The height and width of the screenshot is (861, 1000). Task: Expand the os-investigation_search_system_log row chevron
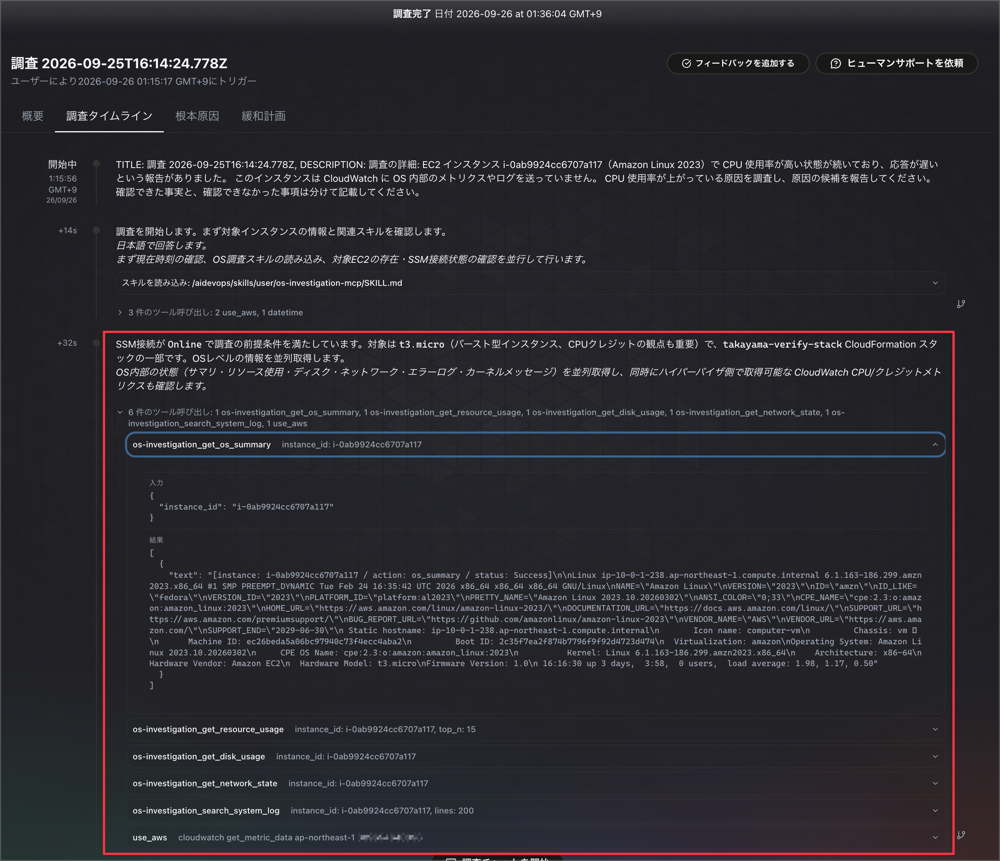(935, 811)
